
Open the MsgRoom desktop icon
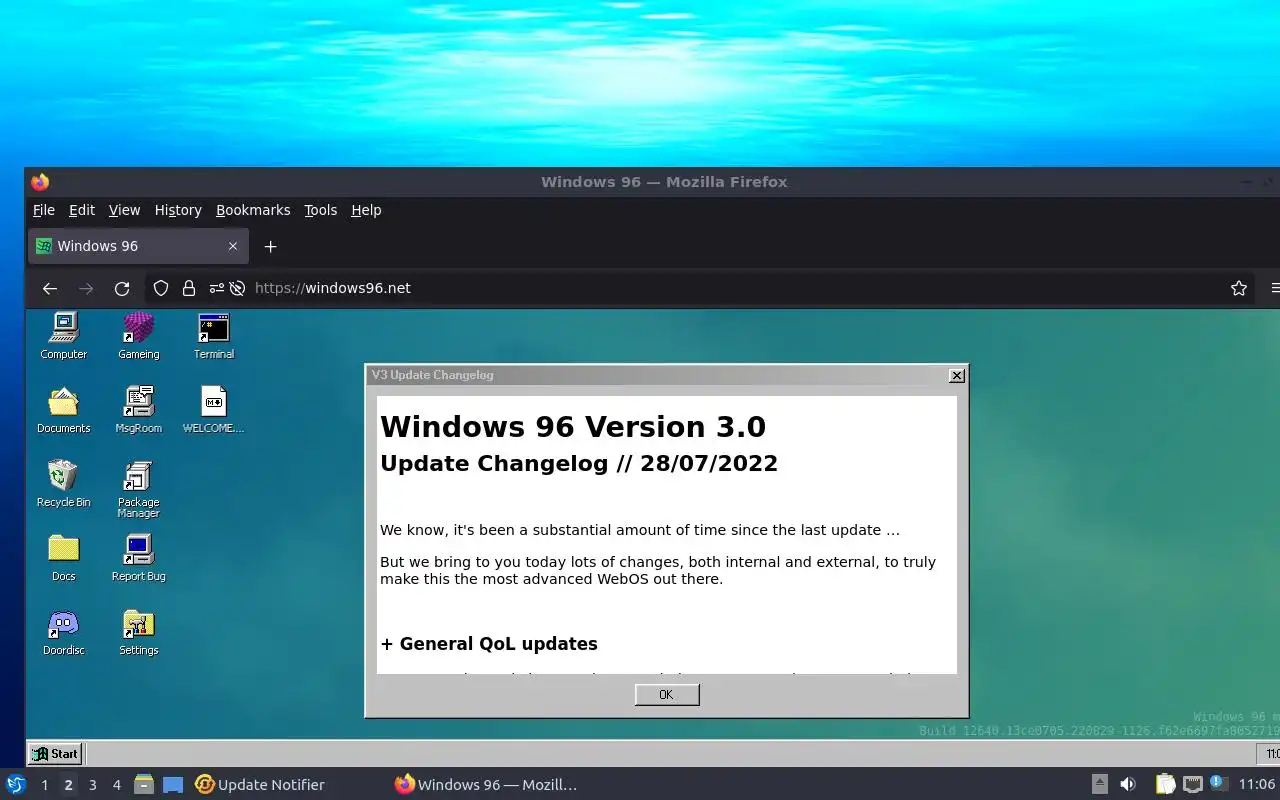click(138, 409)
